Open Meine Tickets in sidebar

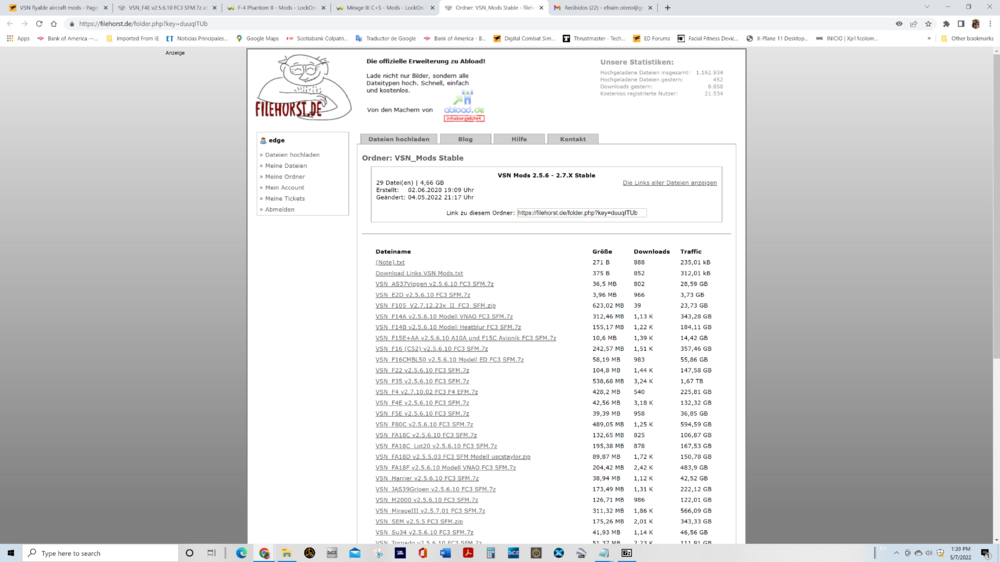tap(284, 198)
